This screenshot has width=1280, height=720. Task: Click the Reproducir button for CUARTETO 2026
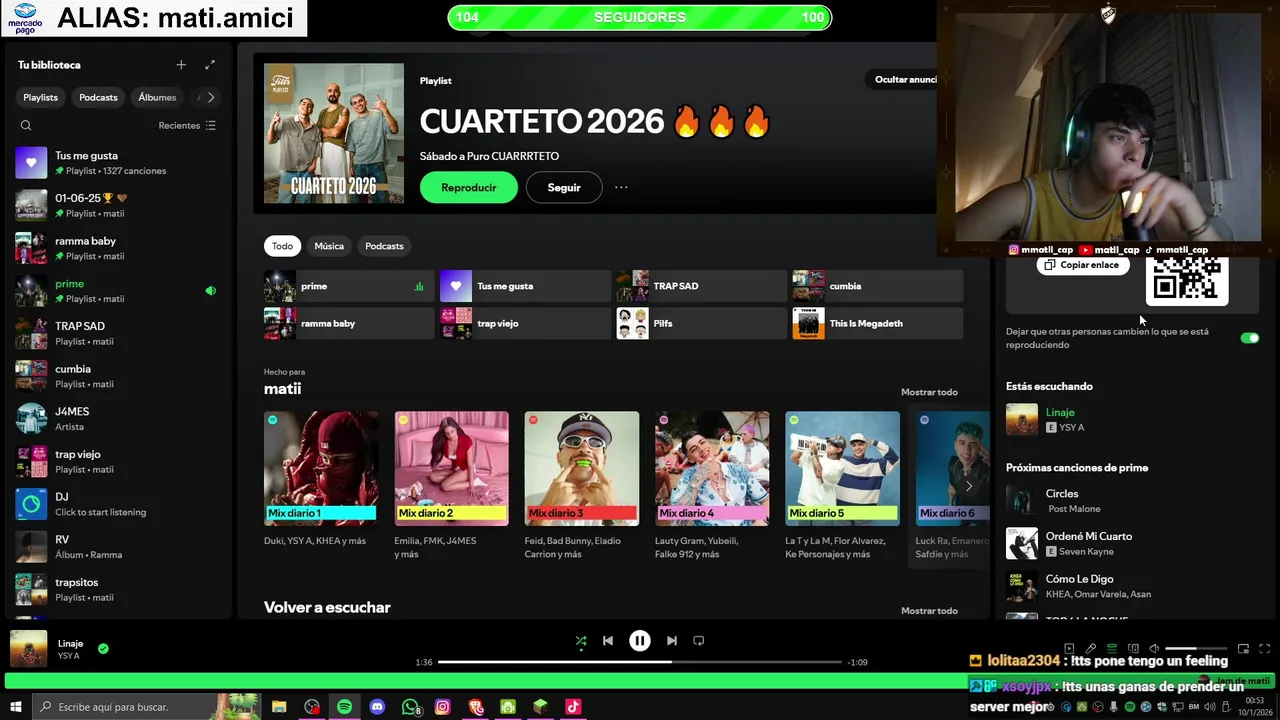tap(469, 187)
